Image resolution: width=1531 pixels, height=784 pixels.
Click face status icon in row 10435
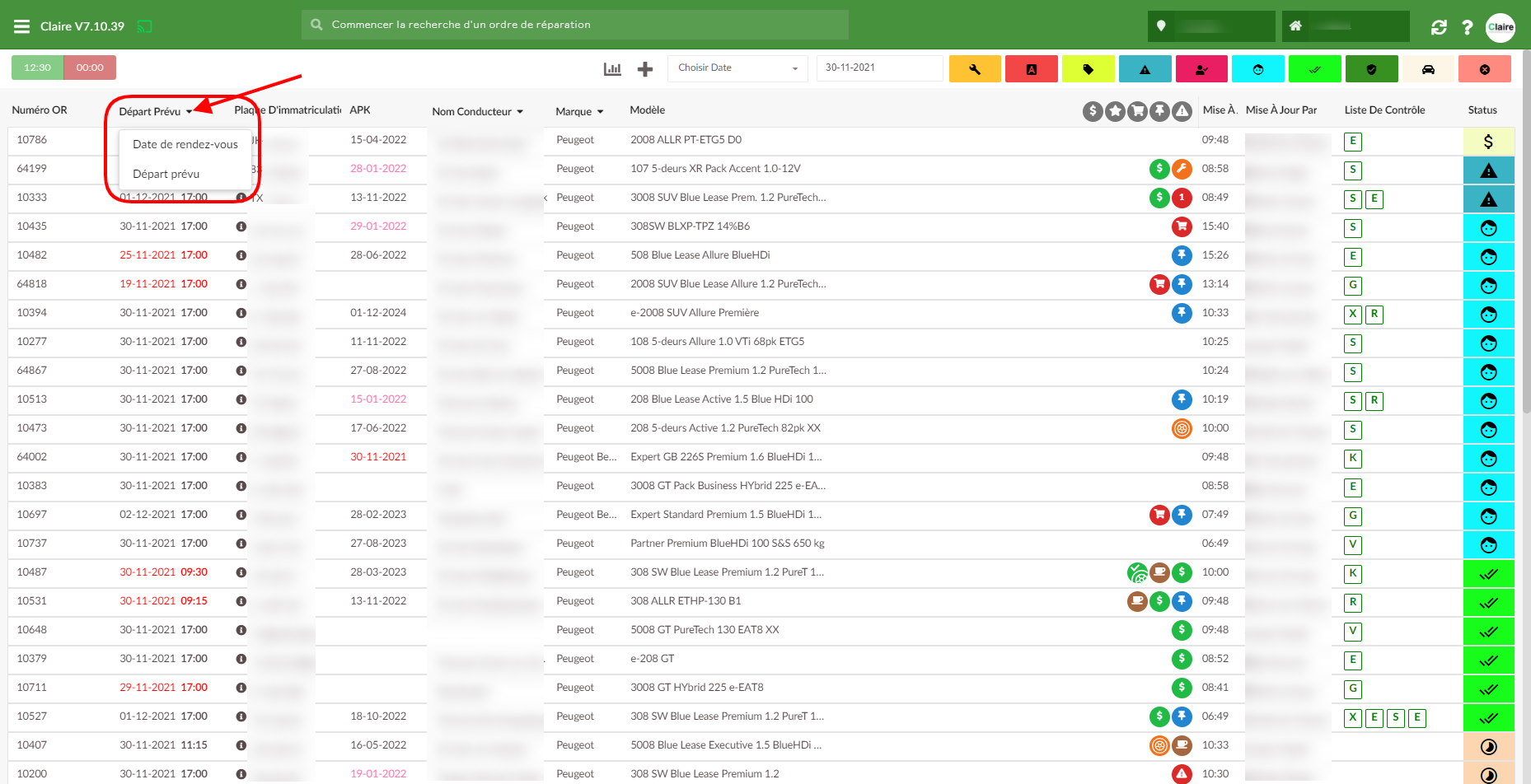tap(1488, 228)
